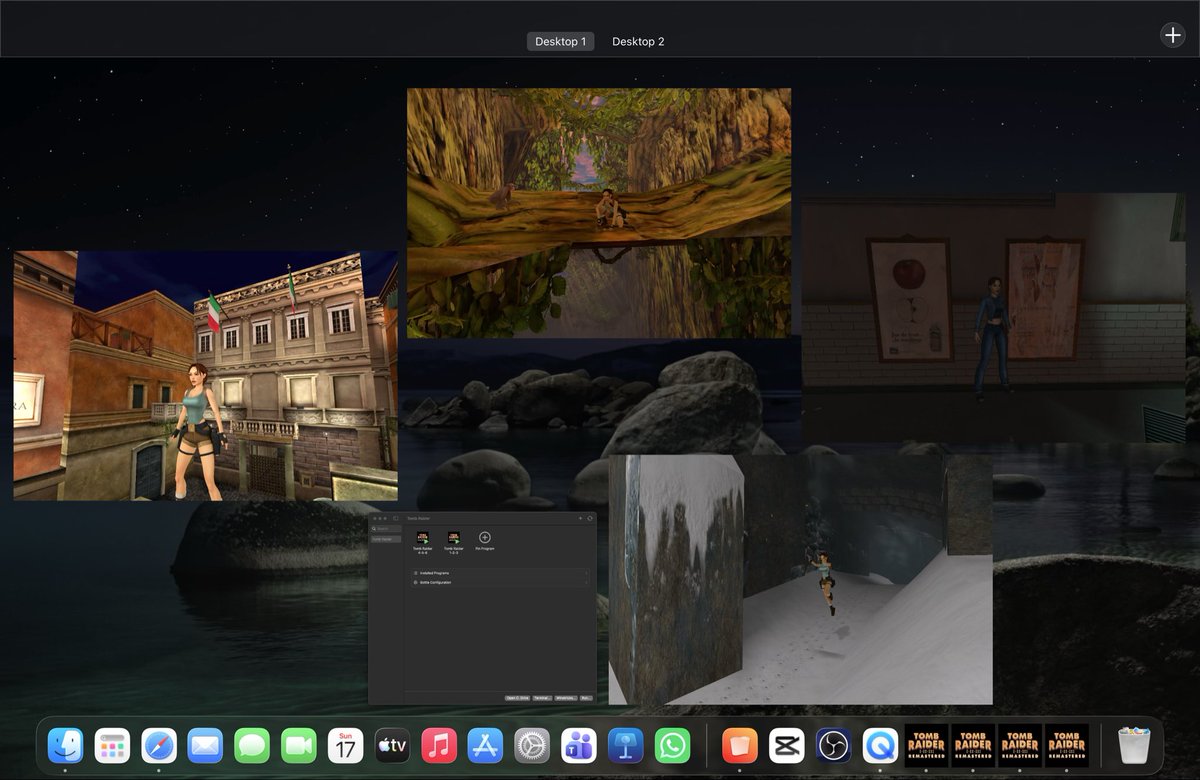Screen dimensions: 1200x780
Task: Open Tomb Raider 1-2-3 pinned program
Action: click(454, 542)
